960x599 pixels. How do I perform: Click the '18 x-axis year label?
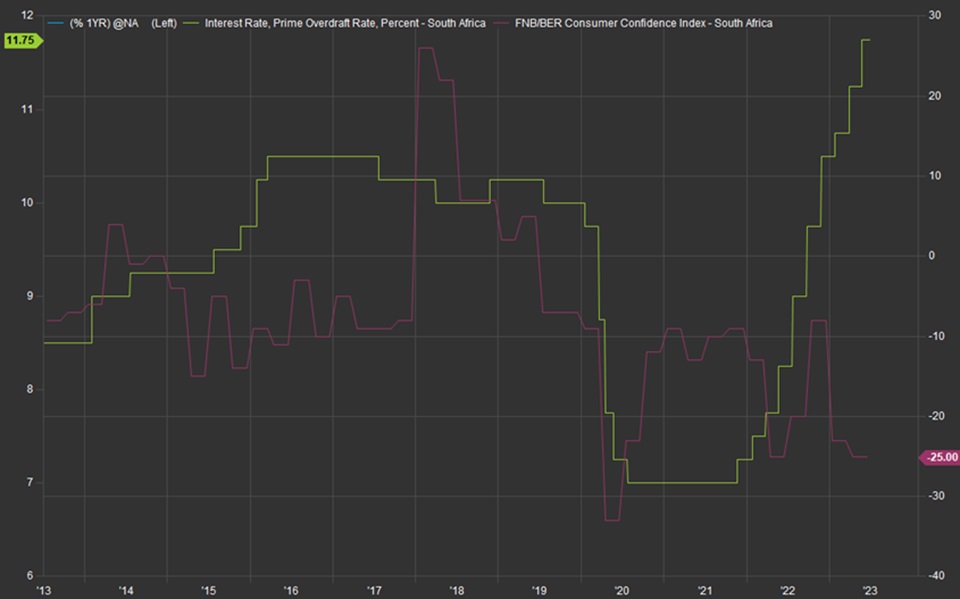pos(455,590)
